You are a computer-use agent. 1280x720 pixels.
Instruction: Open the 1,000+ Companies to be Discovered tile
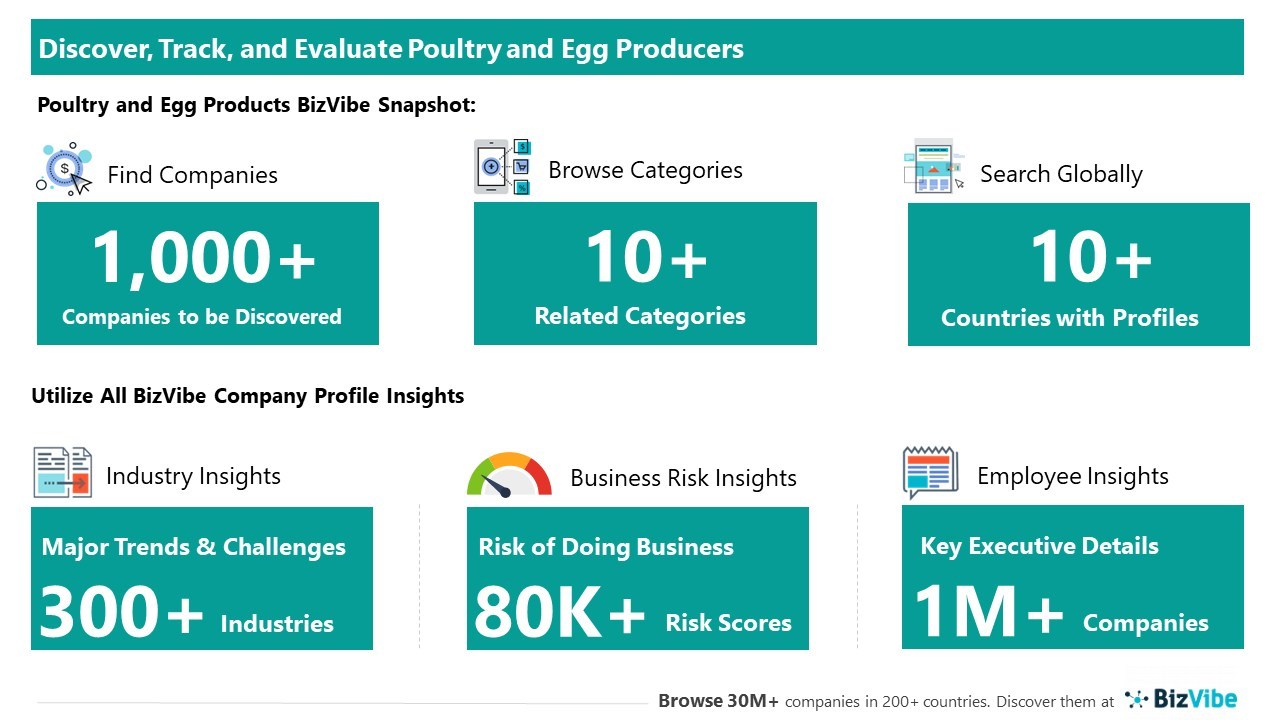208,273
